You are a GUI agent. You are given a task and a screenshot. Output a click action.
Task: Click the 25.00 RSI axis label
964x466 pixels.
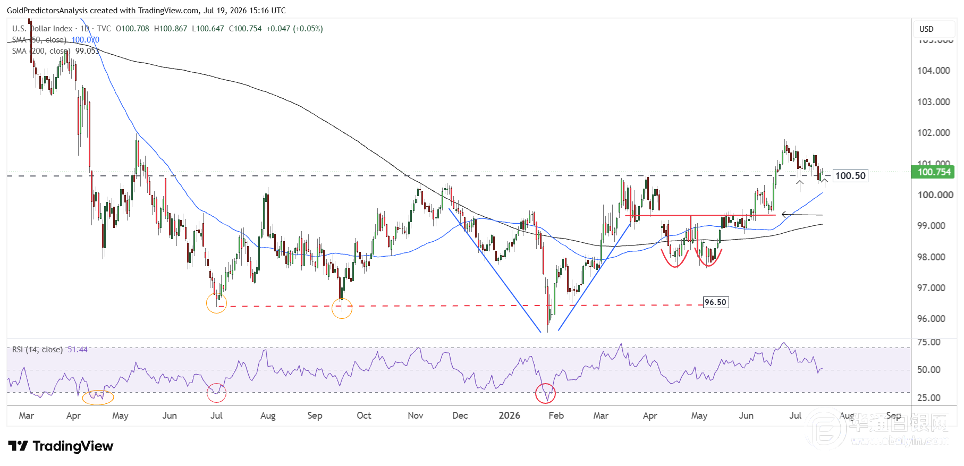[931, 398]
